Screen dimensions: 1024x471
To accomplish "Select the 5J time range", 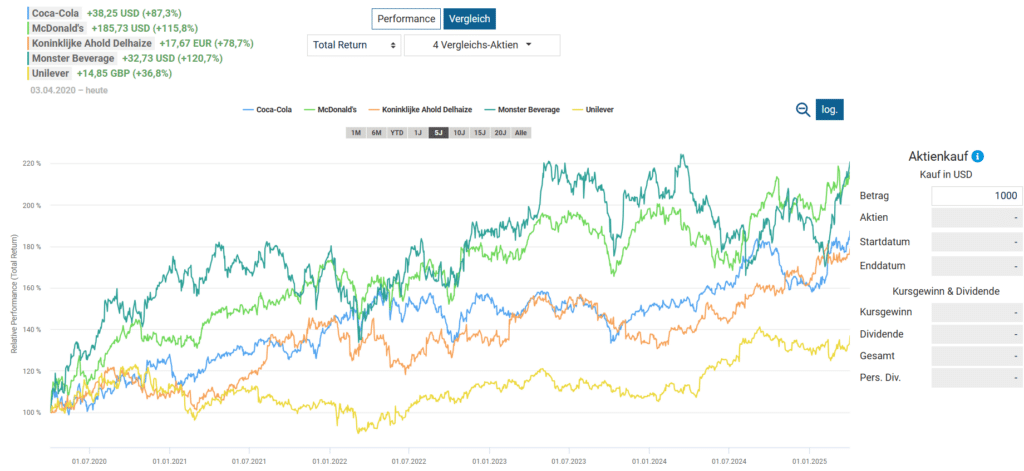I will tap(438, 133).
